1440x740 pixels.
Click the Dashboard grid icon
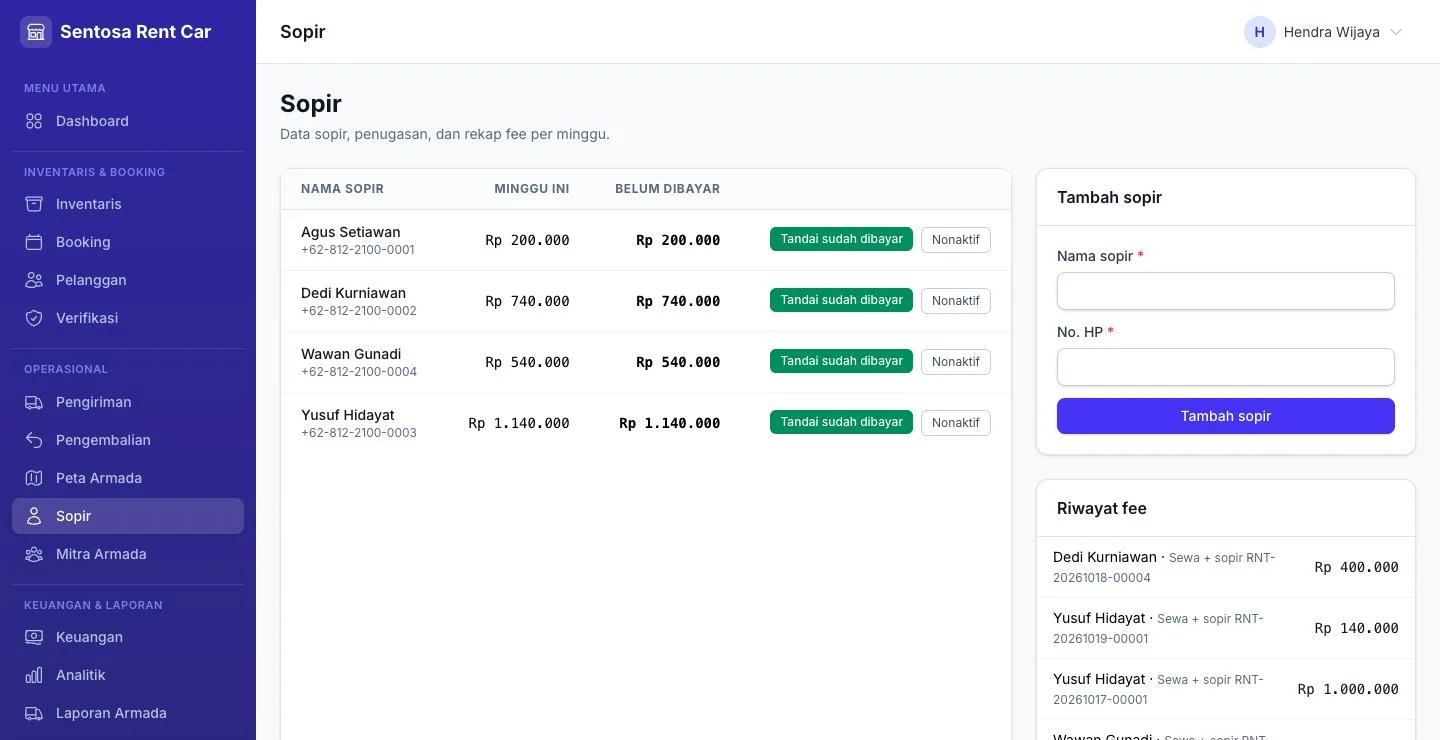[34, 121]
